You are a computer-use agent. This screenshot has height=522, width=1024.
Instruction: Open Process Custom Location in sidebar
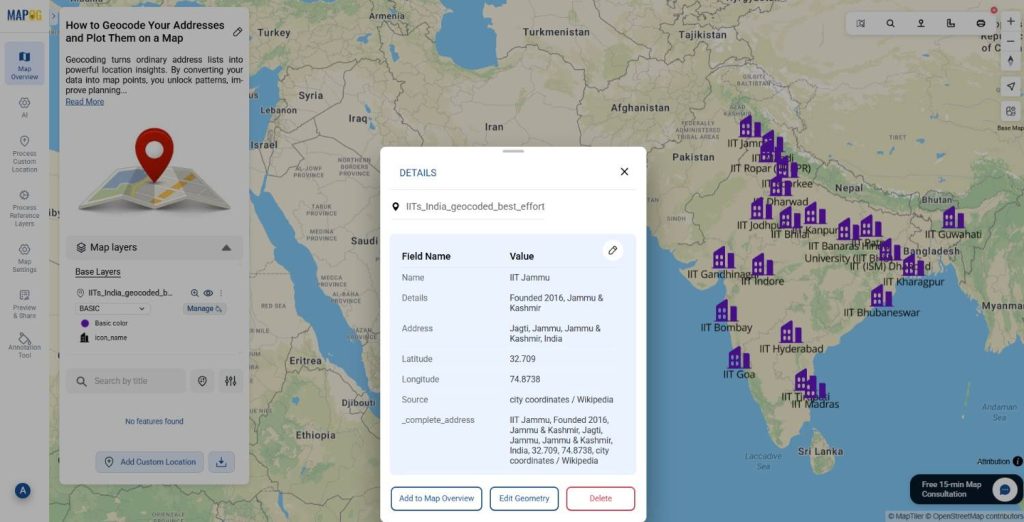point(24,154)
